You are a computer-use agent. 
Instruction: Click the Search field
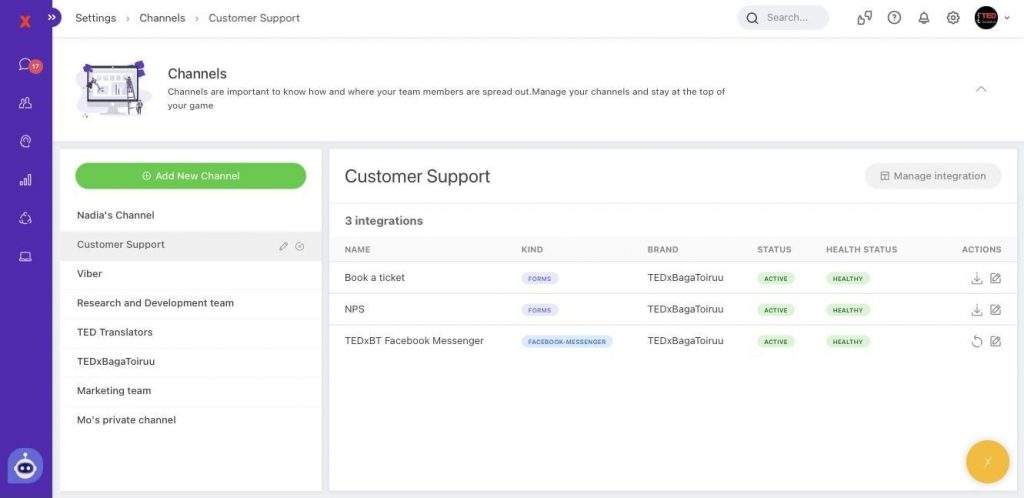tap(783, 18)
